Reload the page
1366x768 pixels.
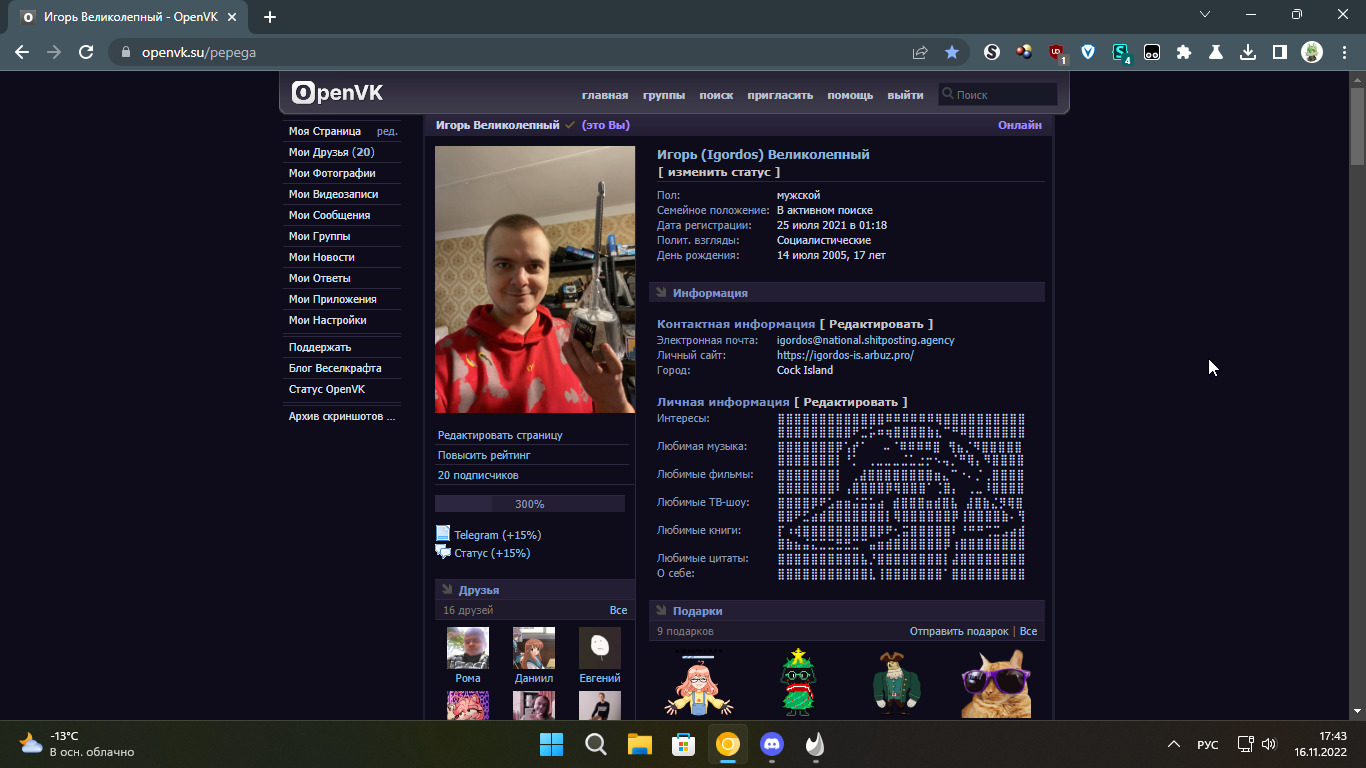86,52
